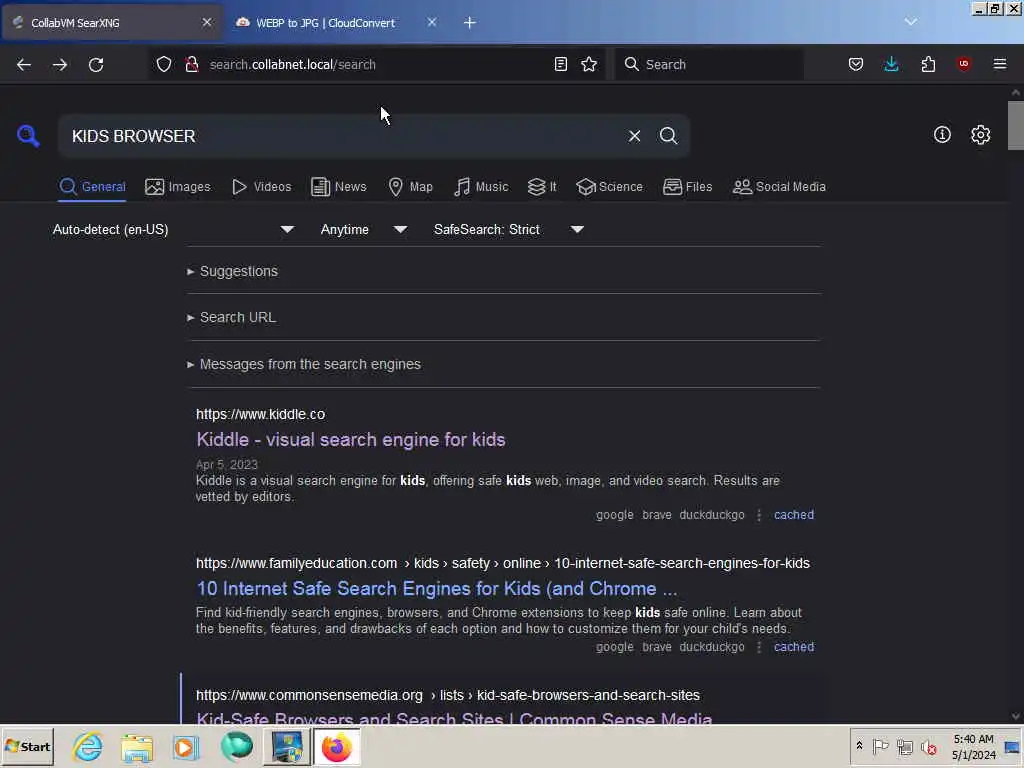The height and width of the screenshot is (768, 1024).
Task: Switch to the Music category
Action: pyautogui.click(x=481, y=187)
